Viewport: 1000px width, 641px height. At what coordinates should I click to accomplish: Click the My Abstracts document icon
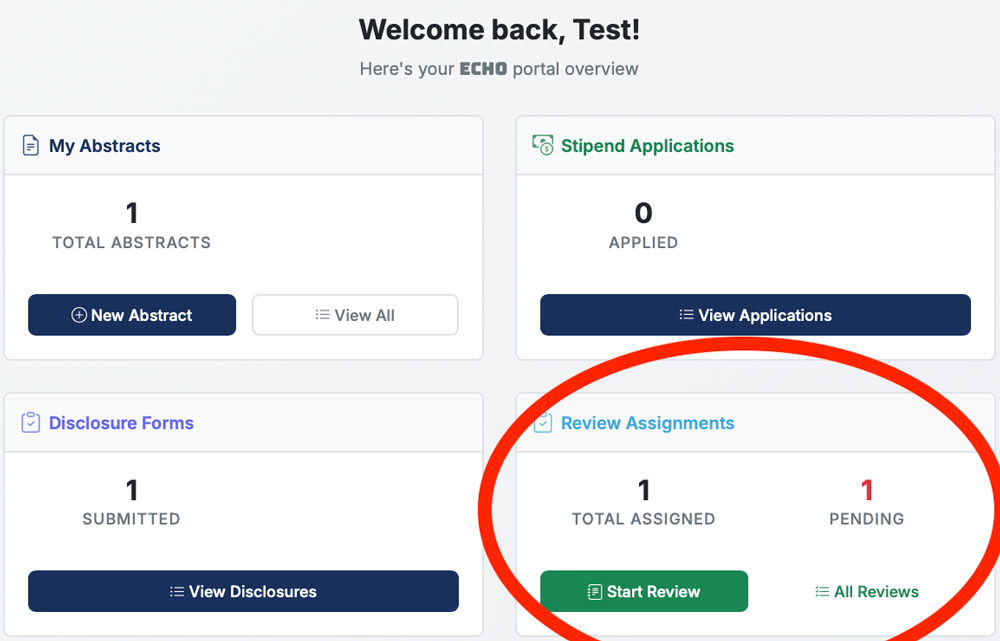[x=31, y=146]
